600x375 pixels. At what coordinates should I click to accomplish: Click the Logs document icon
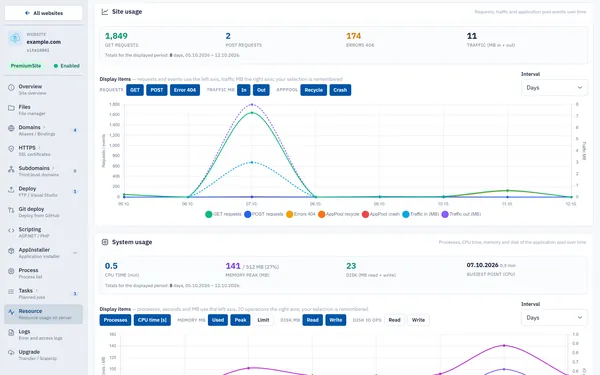point(11,333)
